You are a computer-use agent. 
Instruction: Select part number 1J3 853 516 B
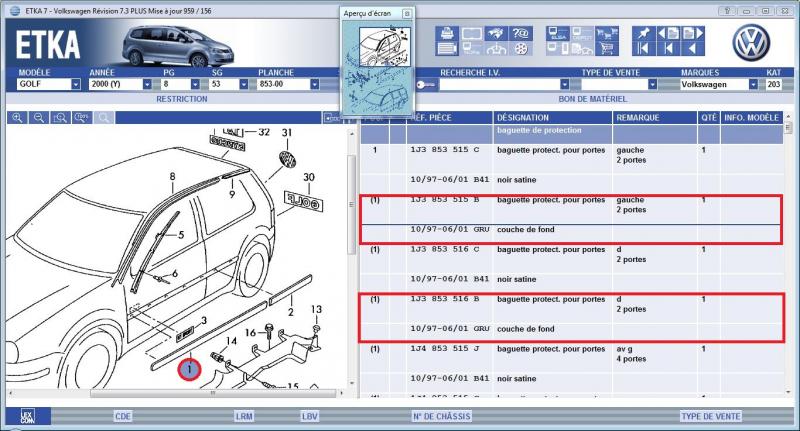click(444, 299)
